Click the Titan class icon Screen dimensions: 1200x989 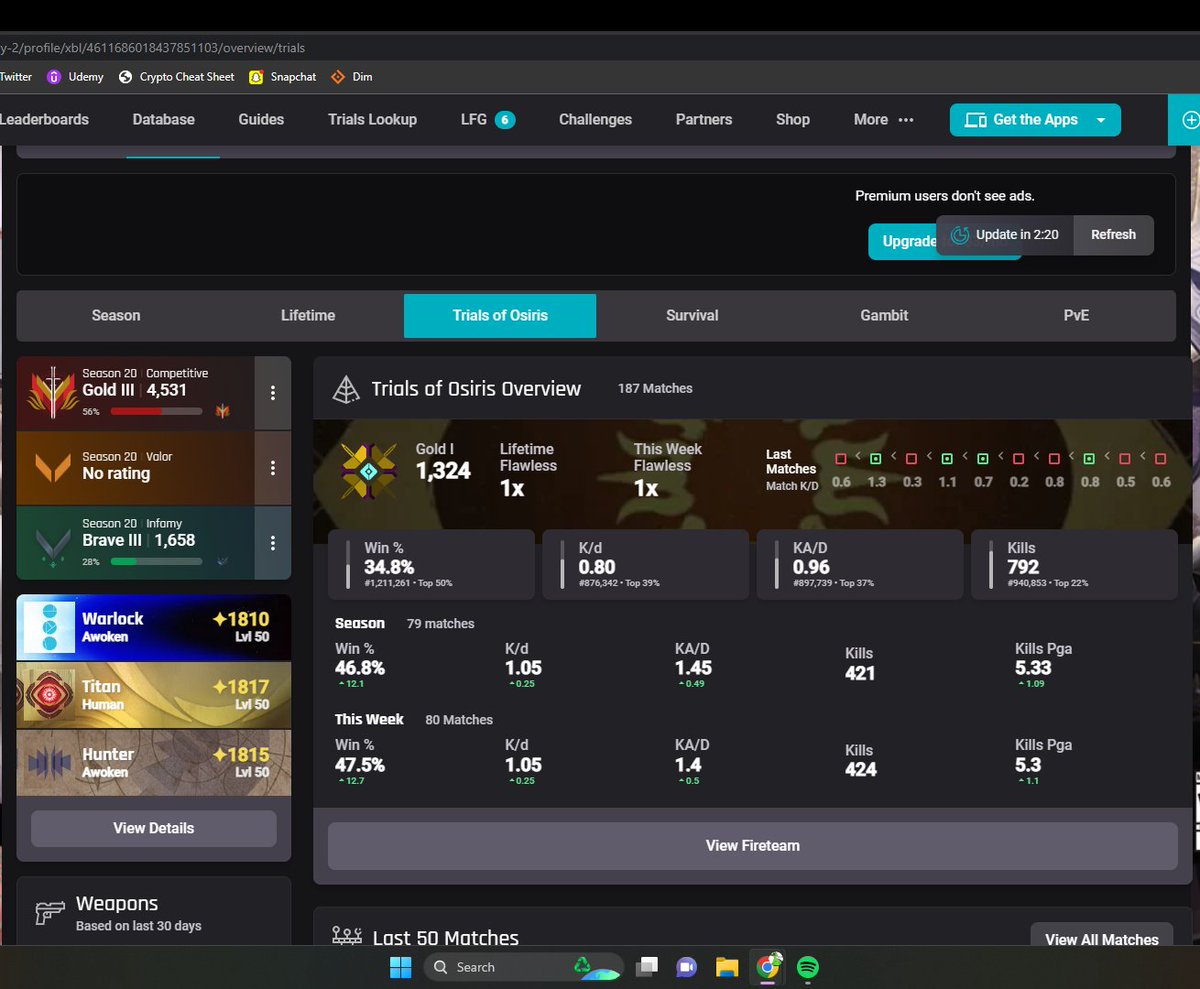(49, 695)
